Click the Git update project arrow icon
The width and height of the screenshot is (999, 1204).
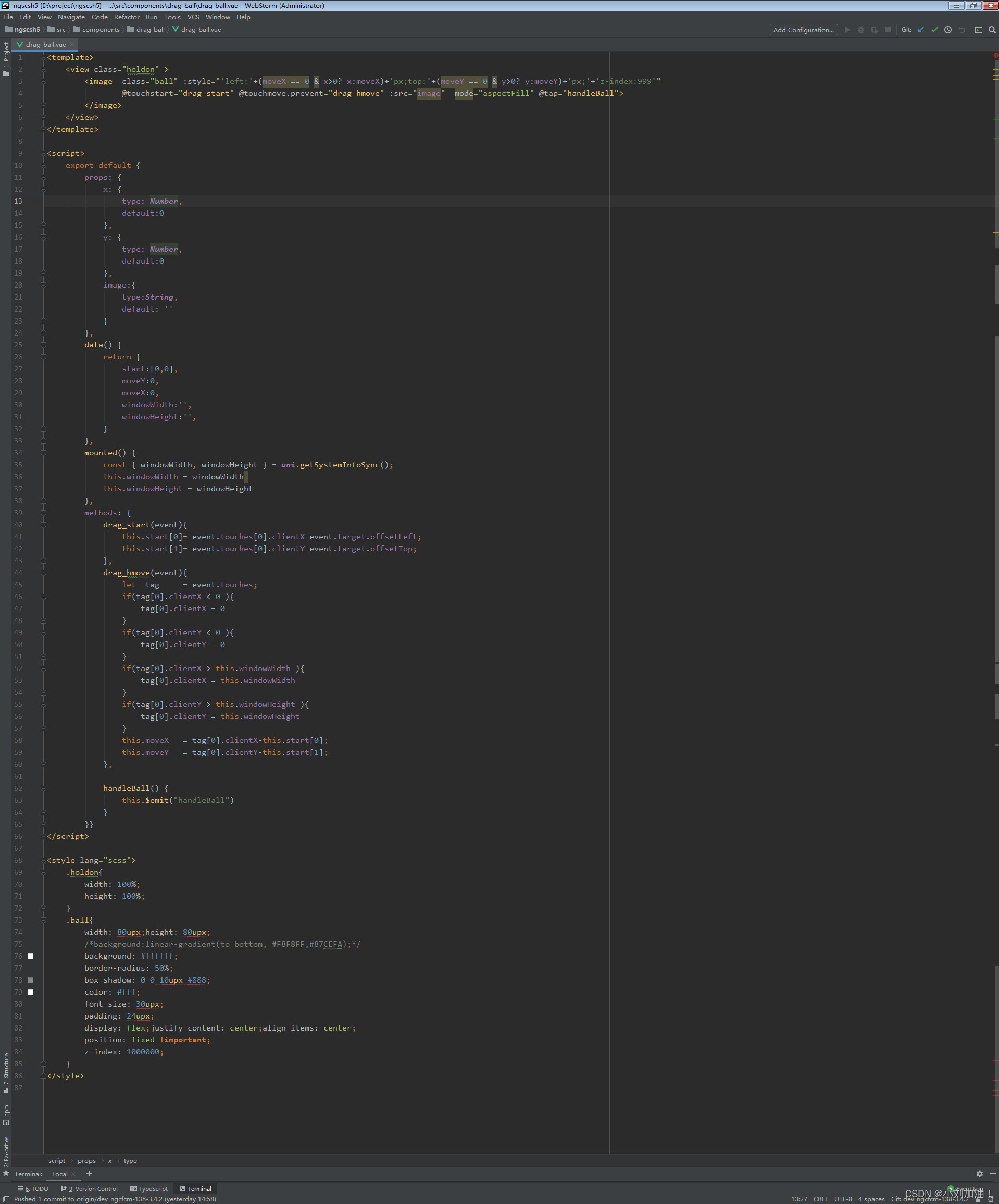[921, 30]
